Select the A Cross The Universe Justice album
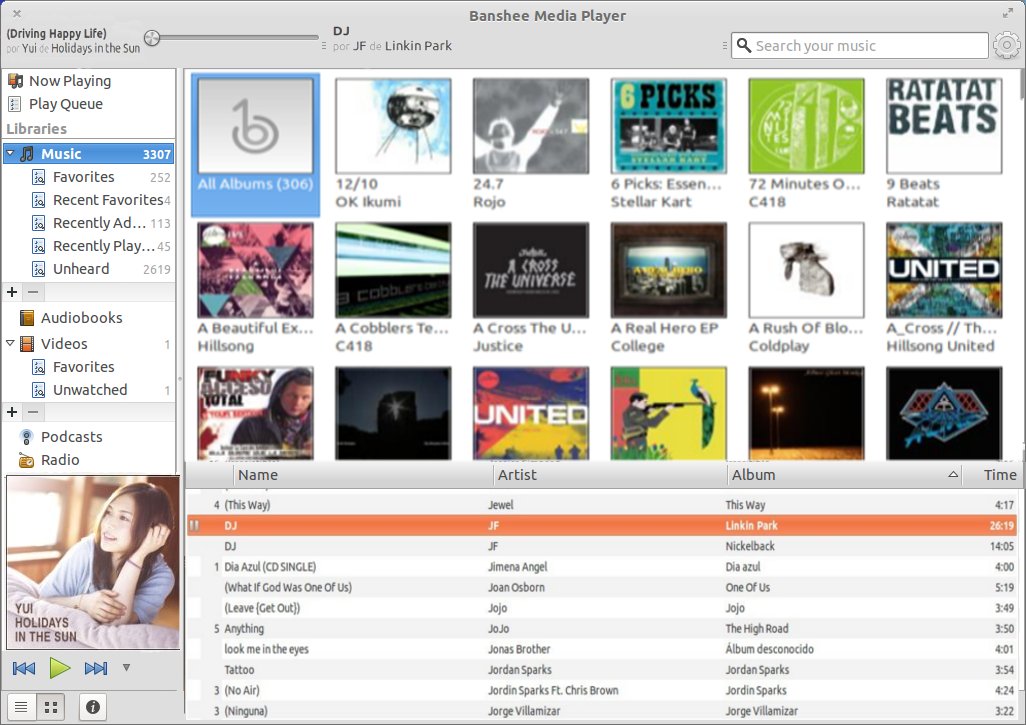Screen dimensions: 1026x725 (531, 288)
